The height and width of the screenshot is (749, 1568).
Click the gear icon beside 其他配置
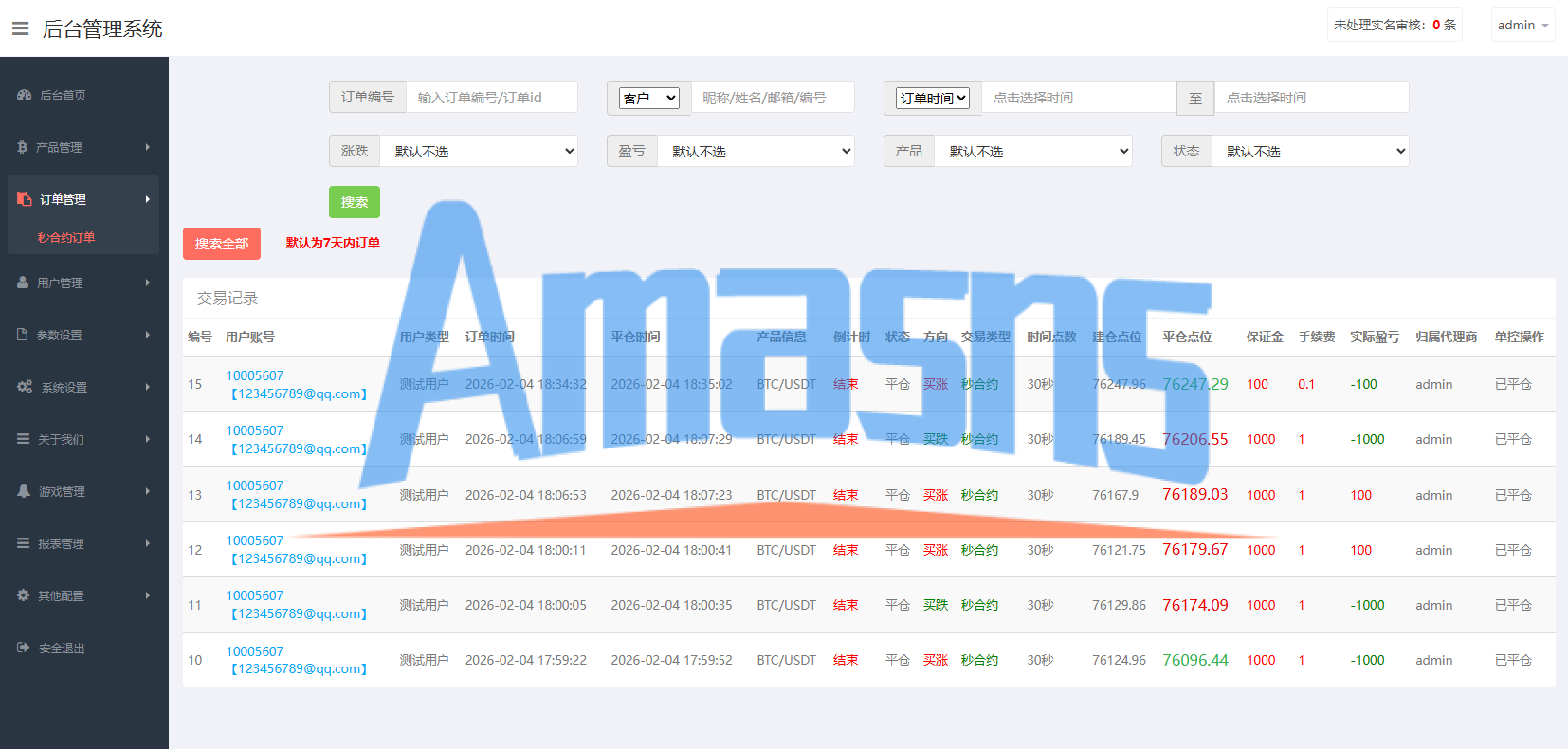[x=24, y=595]
